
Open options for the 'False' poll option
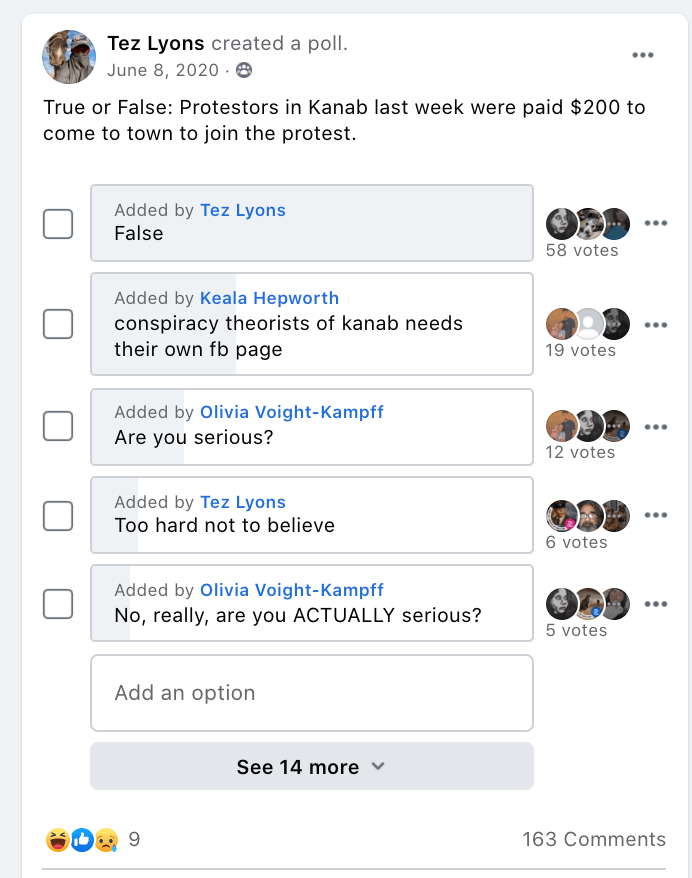click(656, 223)
